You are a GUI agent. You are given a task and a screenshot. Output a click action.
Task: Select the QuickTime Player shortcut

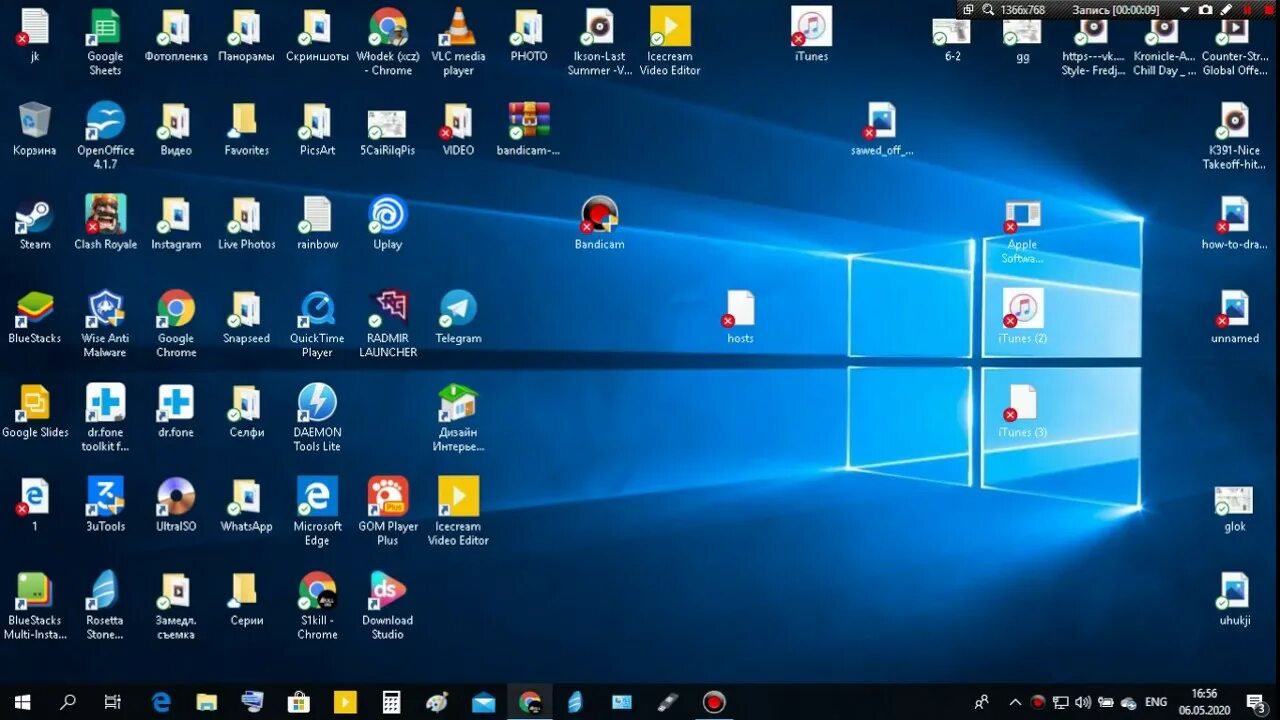[317, 323]
